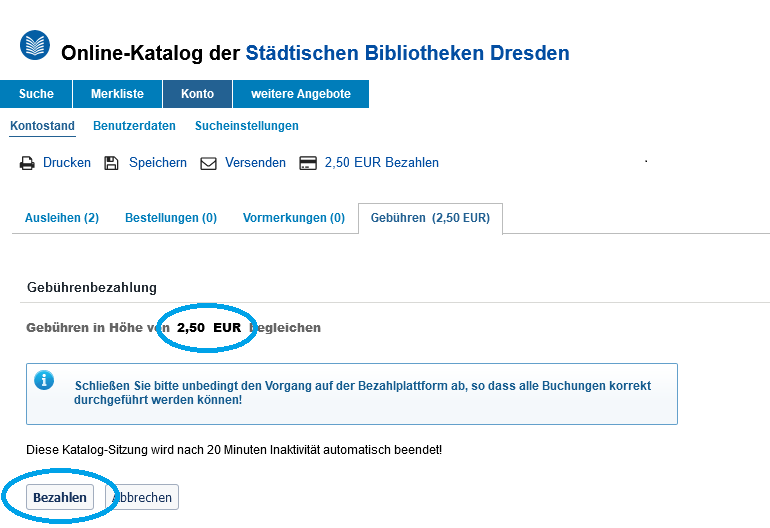Switch to the Bestellungen (0) tab
The image size is (770, 528).
[171, 218]
